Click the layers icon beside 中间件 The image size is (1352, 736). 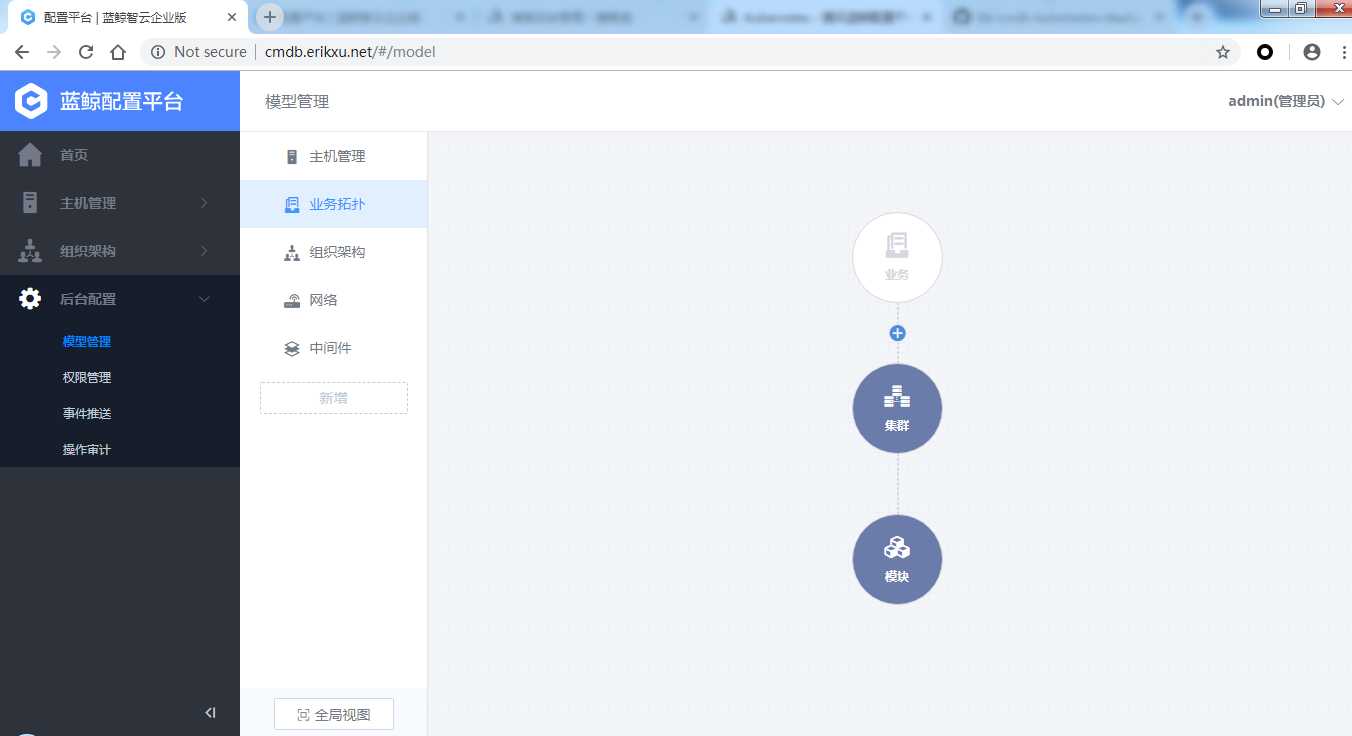click(292, 349)
